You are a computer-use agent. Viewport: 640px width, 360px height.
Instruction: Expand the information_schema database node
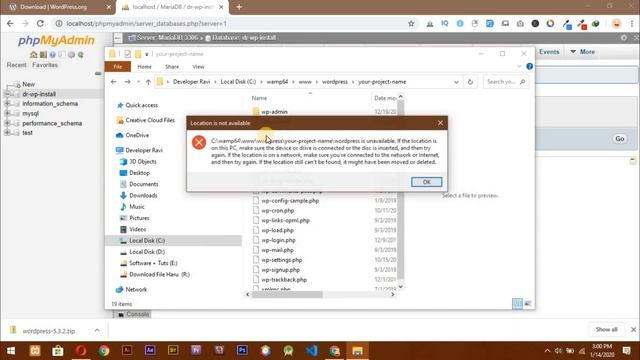click(x=7, y=104)
